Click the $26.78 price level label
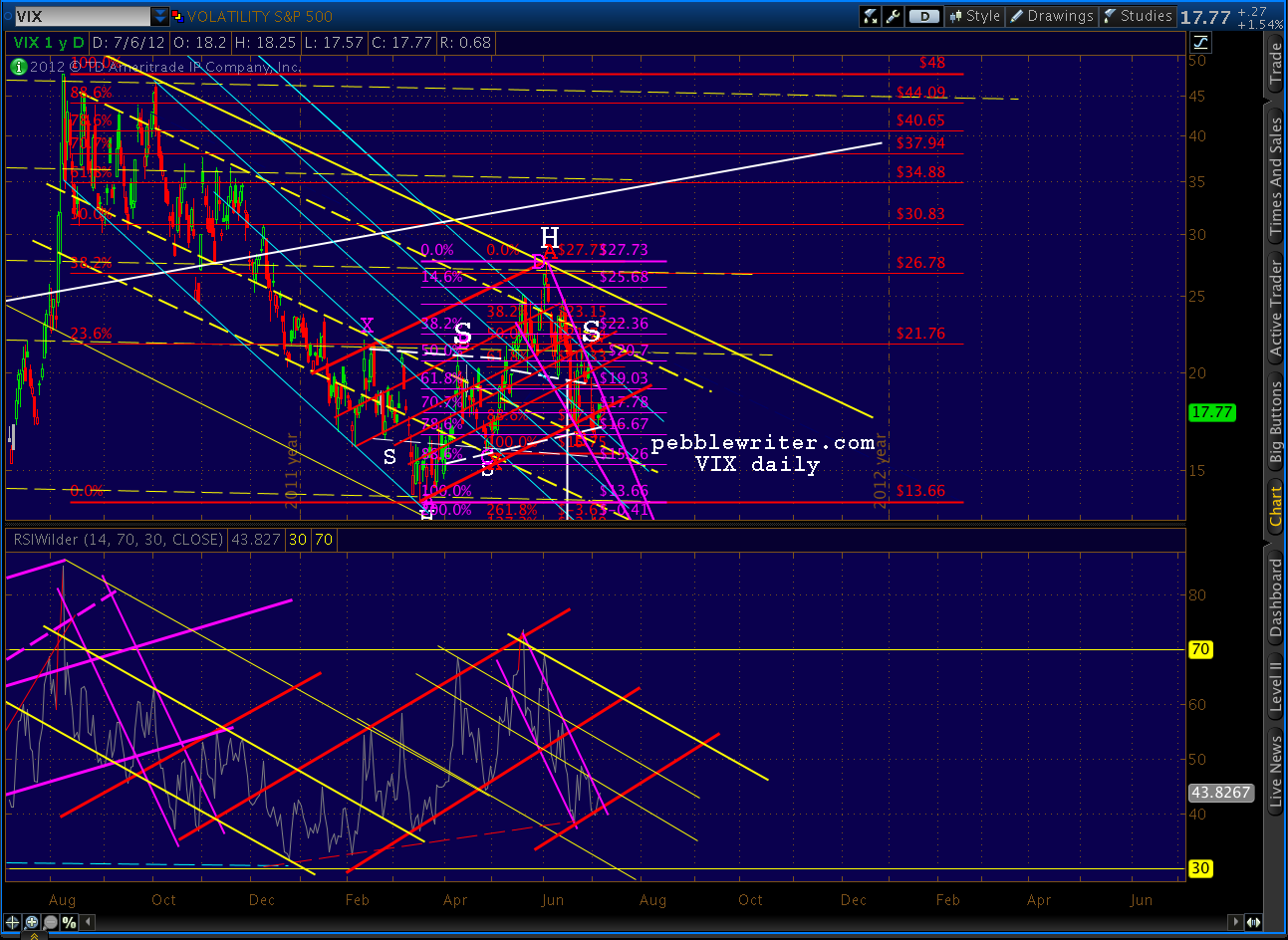 (x=920, y=263)
